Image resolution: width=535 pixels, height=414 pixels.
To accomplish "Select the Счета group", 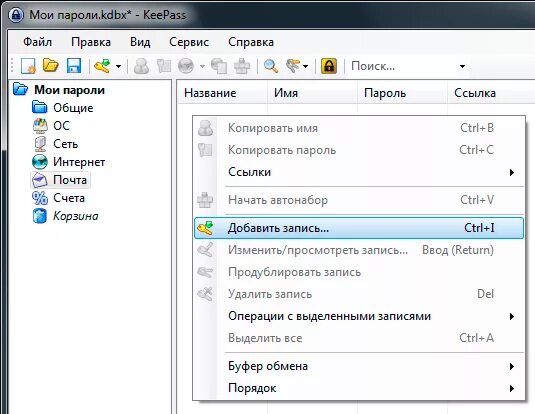I will (69, 198).
